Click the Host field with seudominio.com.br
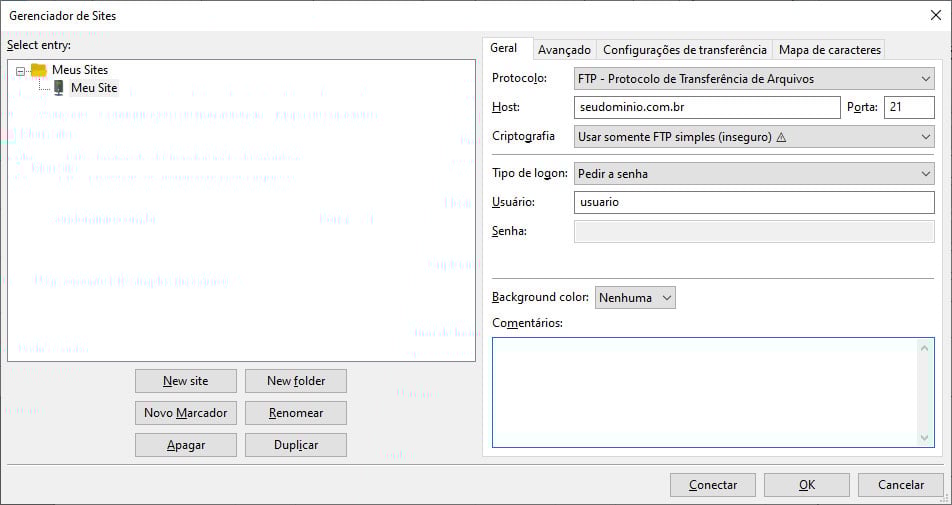 707,107
